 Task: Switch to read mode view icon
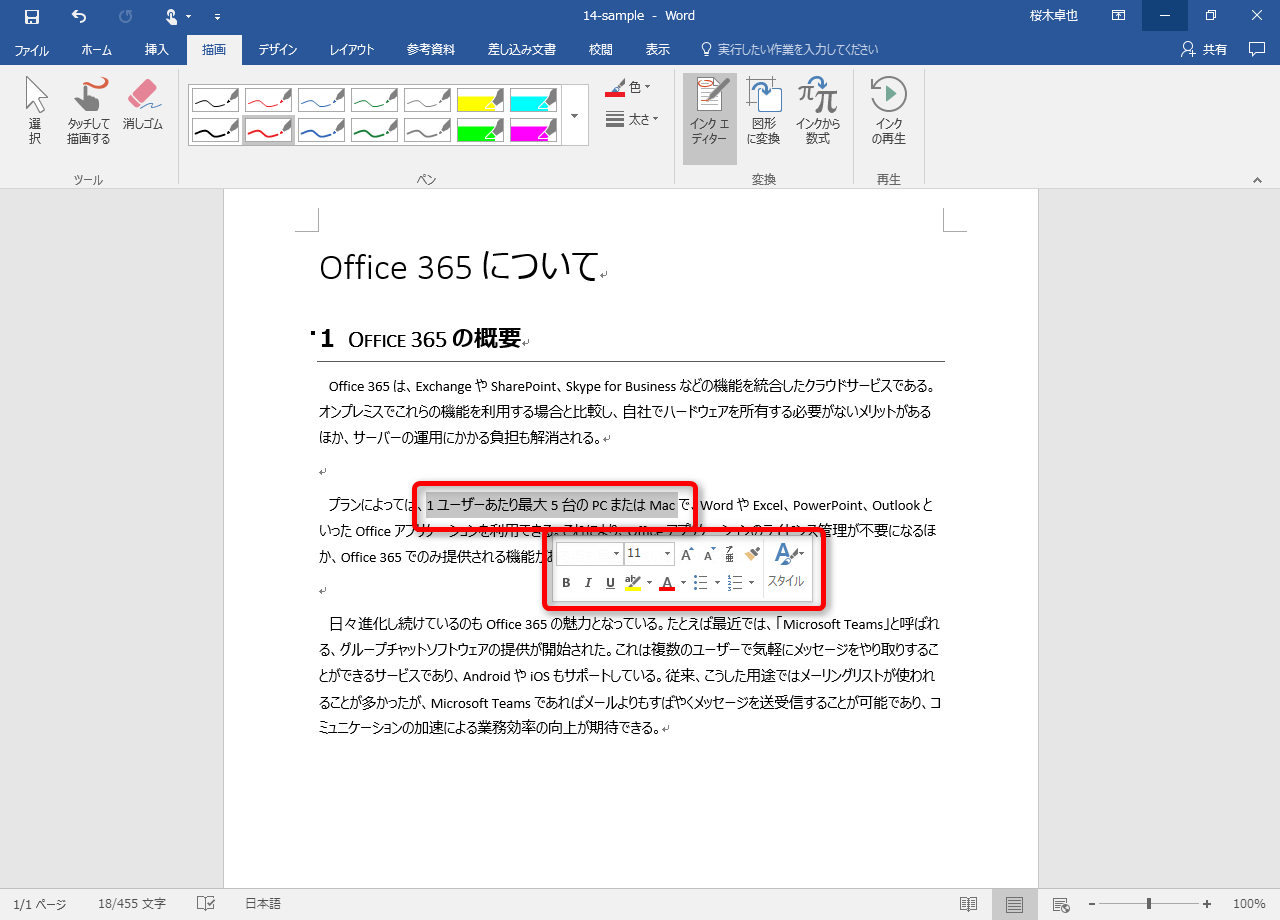pyautogui.click(x=968, y=904)
